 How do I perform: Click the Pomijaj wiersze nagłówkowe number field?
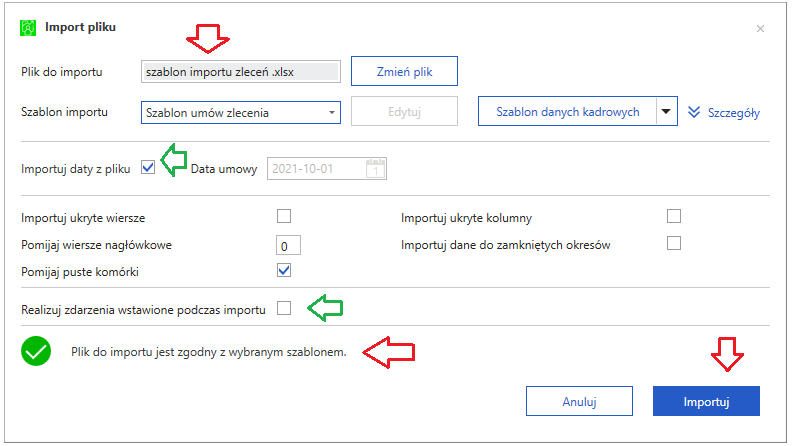[288, 246]
